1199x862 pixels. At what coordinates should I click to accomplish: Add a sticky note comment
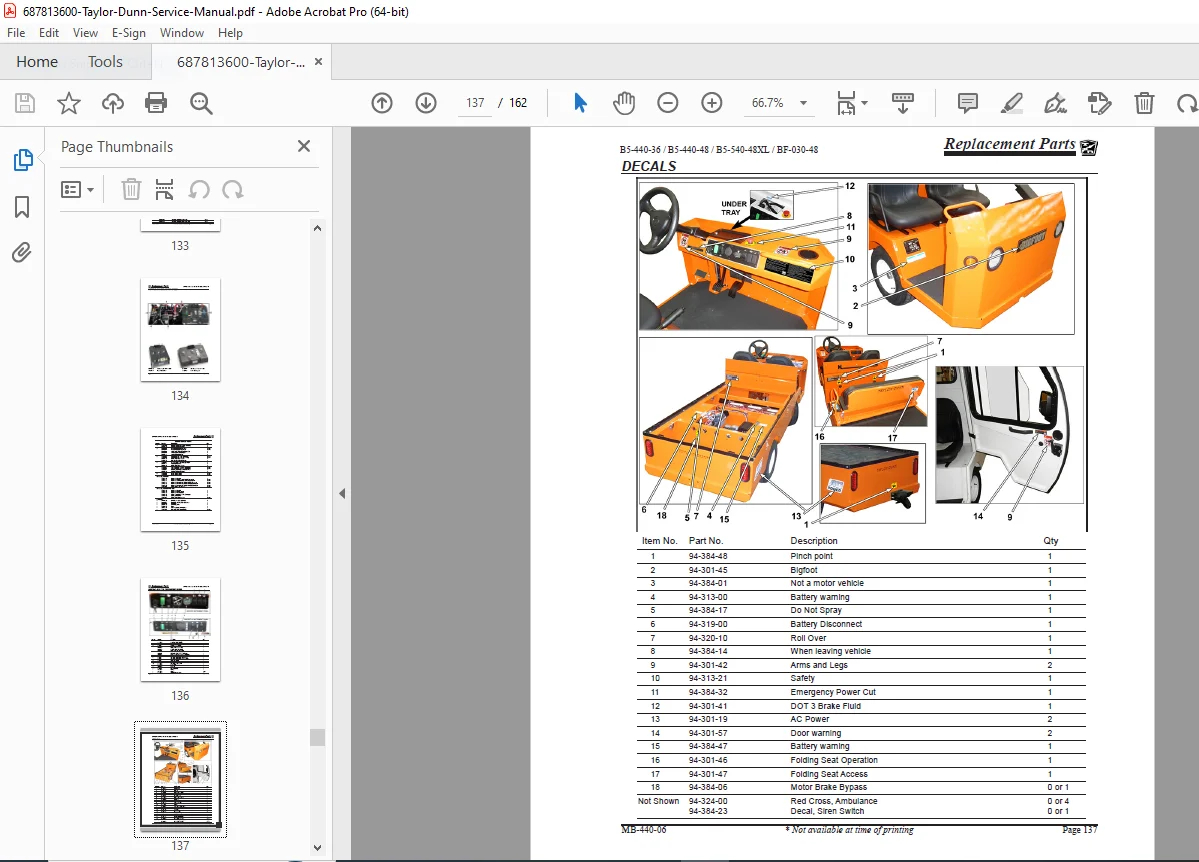[x=967, y=102]
